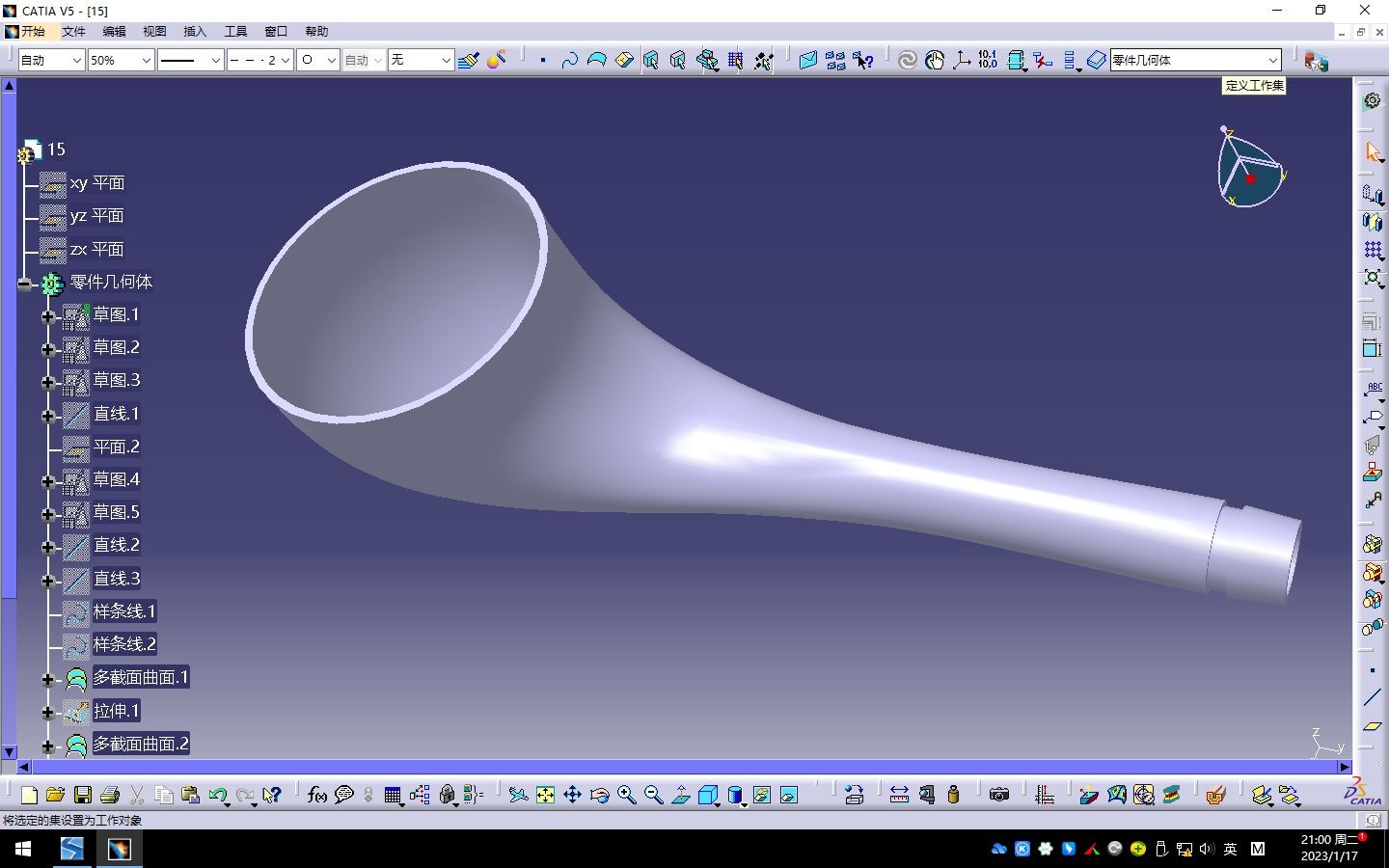This screenshot has height=868, width=1389.
Task: Select zx 平面 in the tree
Action: click(96, 249)
